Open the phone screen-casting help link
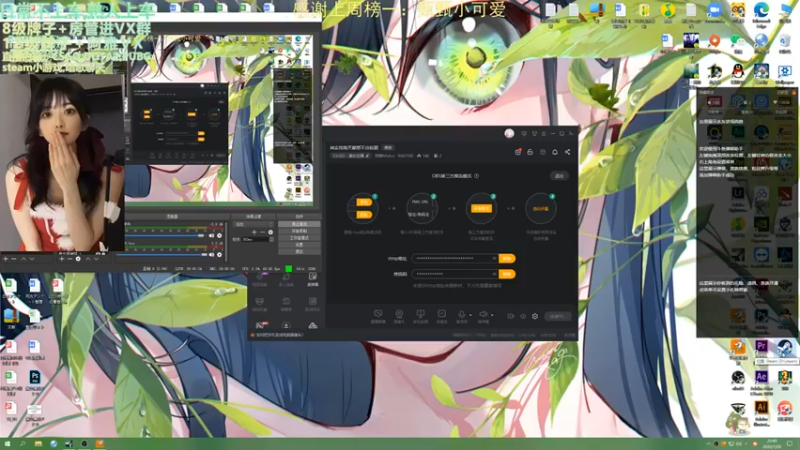Image resolution: width=800 pixels, height=450 pixels. pyautogui.click(x=279, y=335)
